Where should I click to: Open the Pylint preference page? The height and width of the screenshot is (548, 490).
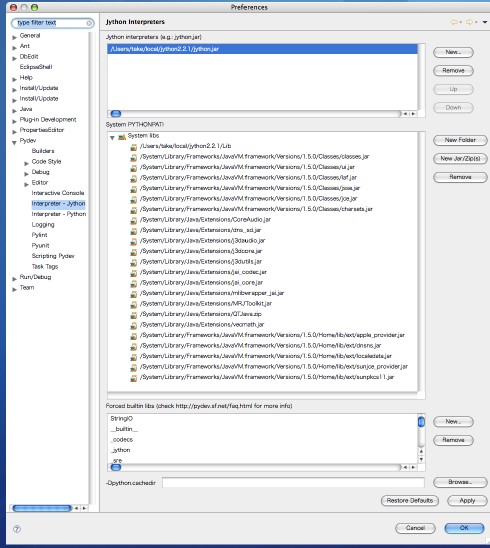point(39,235)
